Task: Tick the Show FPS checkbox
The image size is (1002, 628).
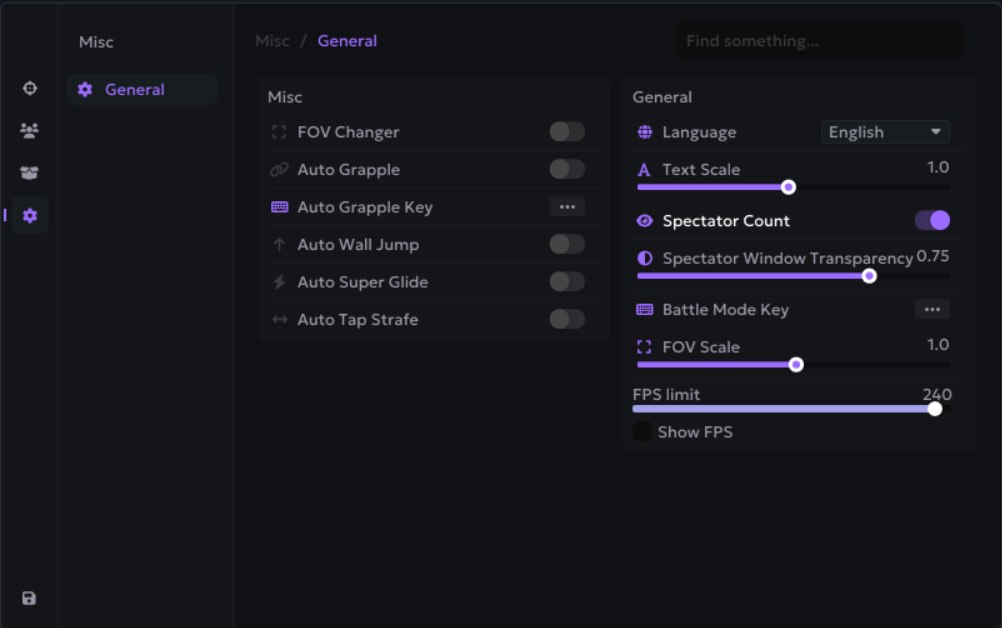Action: (642, 432)
